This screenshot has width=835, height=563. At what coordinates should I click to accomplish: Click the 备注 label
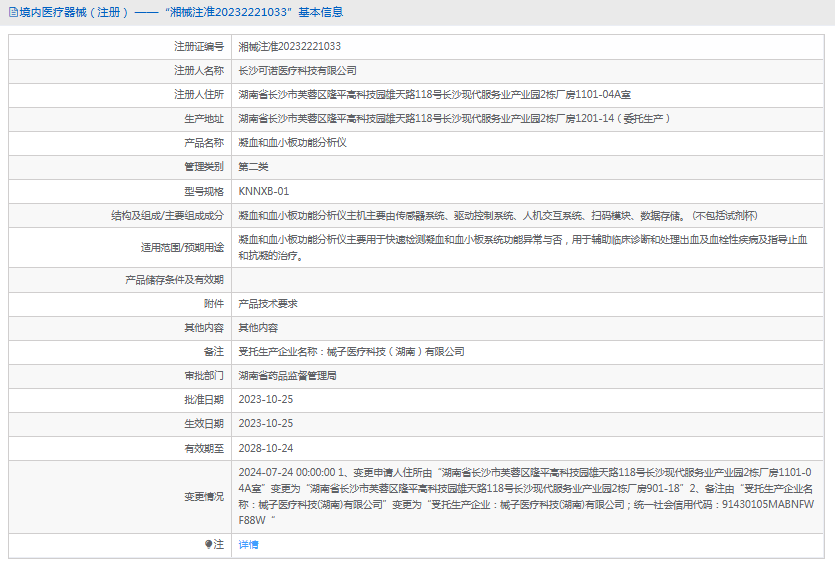[214, 352]
